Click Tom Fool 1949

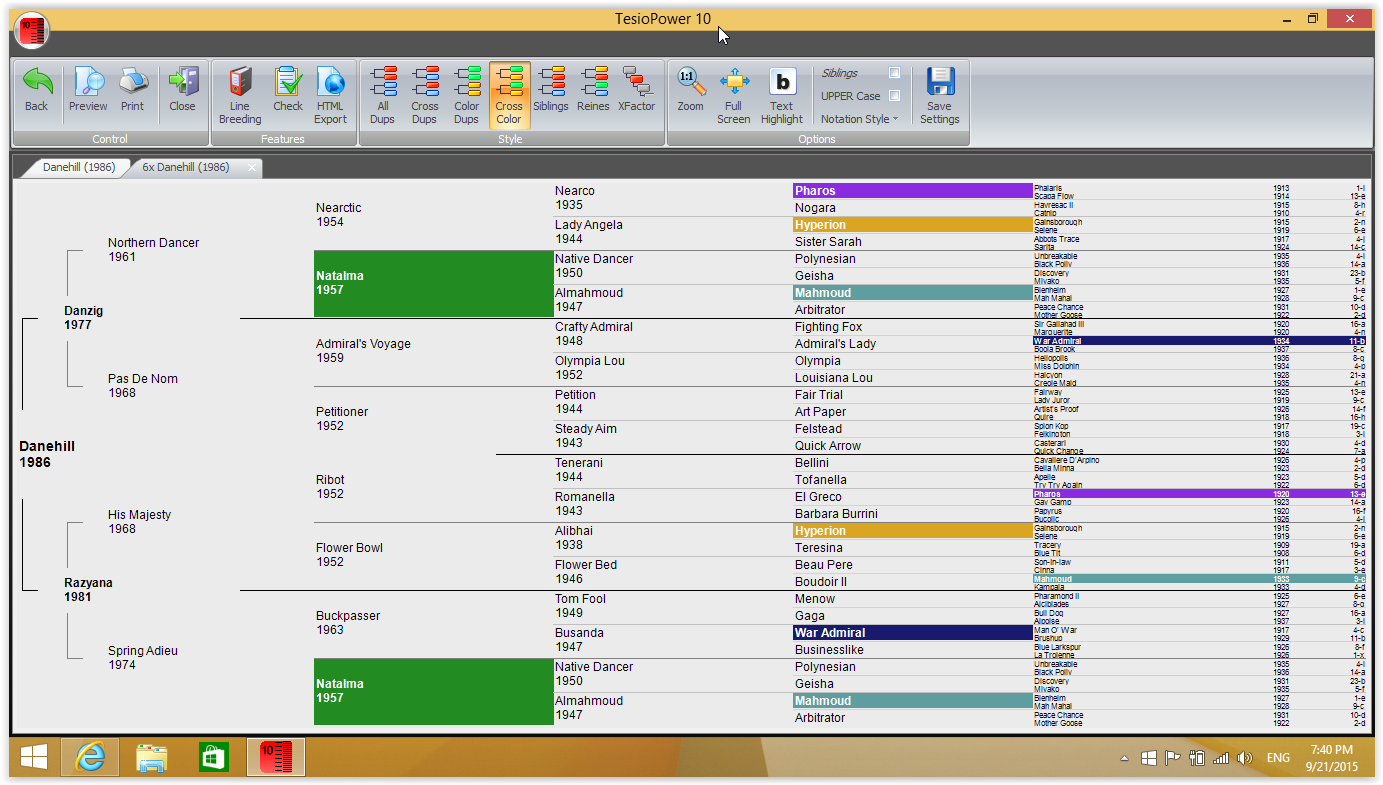pos(582,606)
